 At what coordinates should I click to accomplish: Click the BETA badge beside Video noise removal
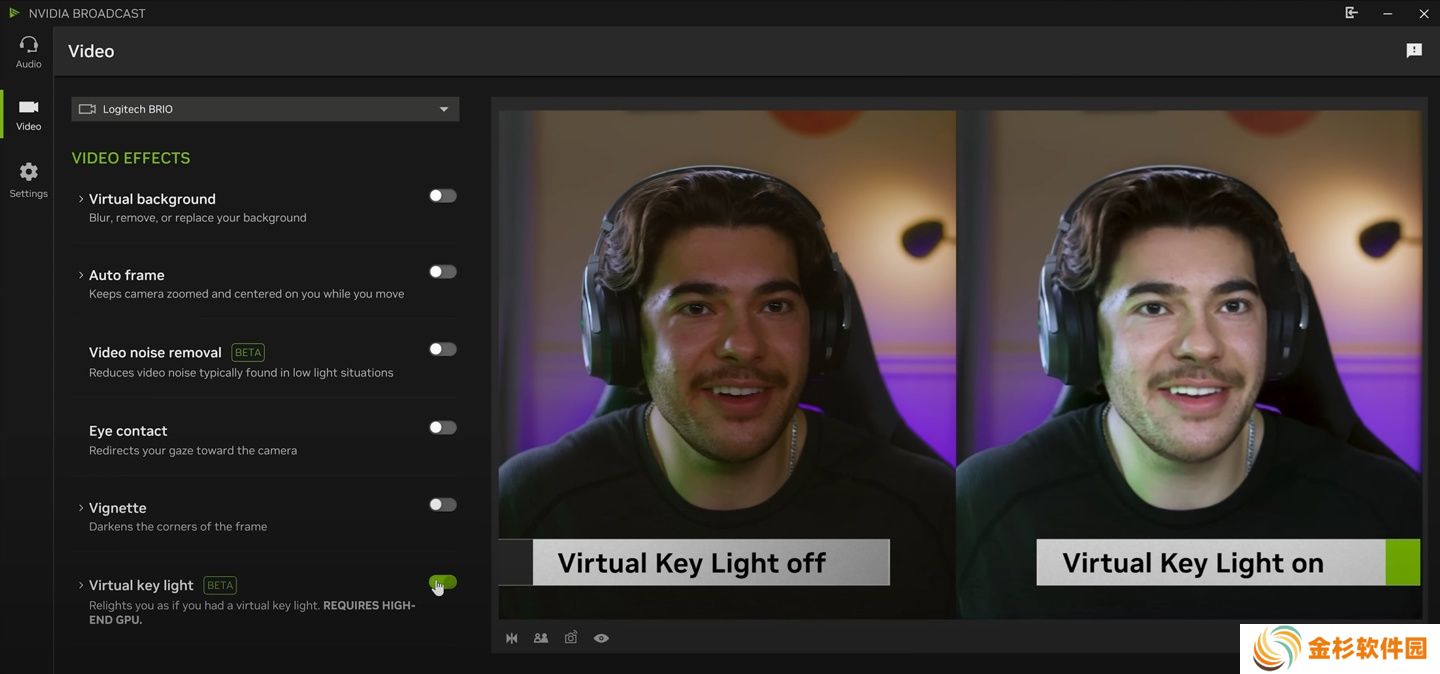coord(248,352)
